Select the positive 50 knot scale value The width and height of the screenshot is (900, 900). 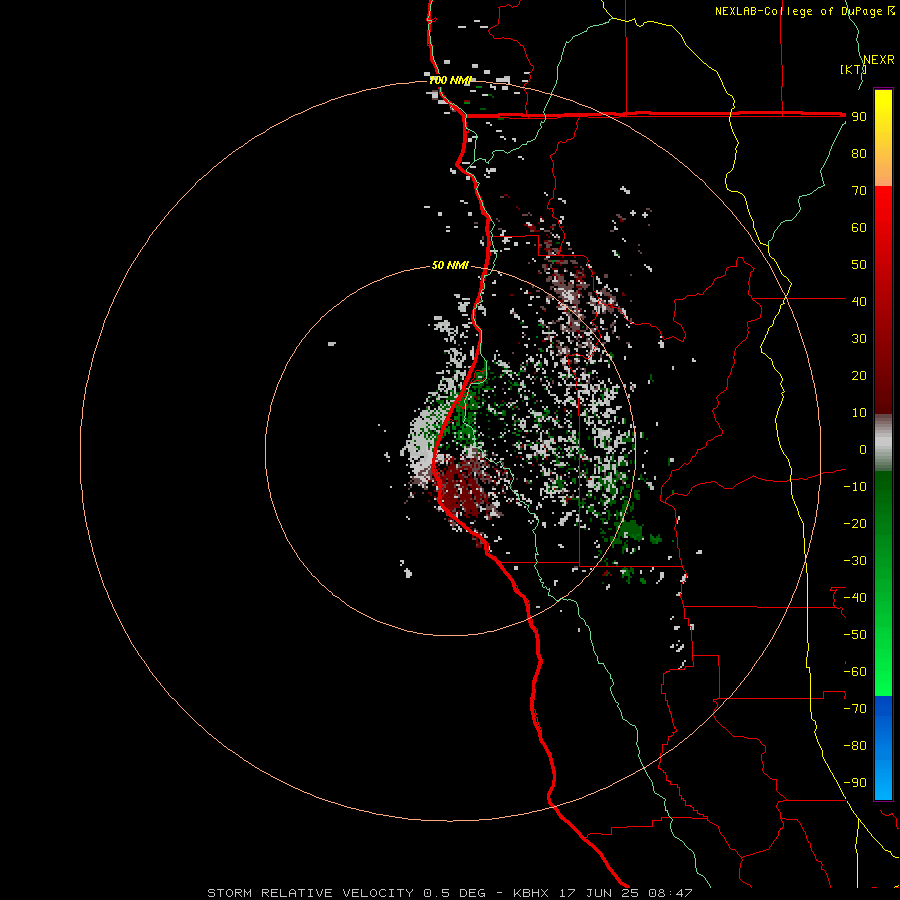(859, 265)
